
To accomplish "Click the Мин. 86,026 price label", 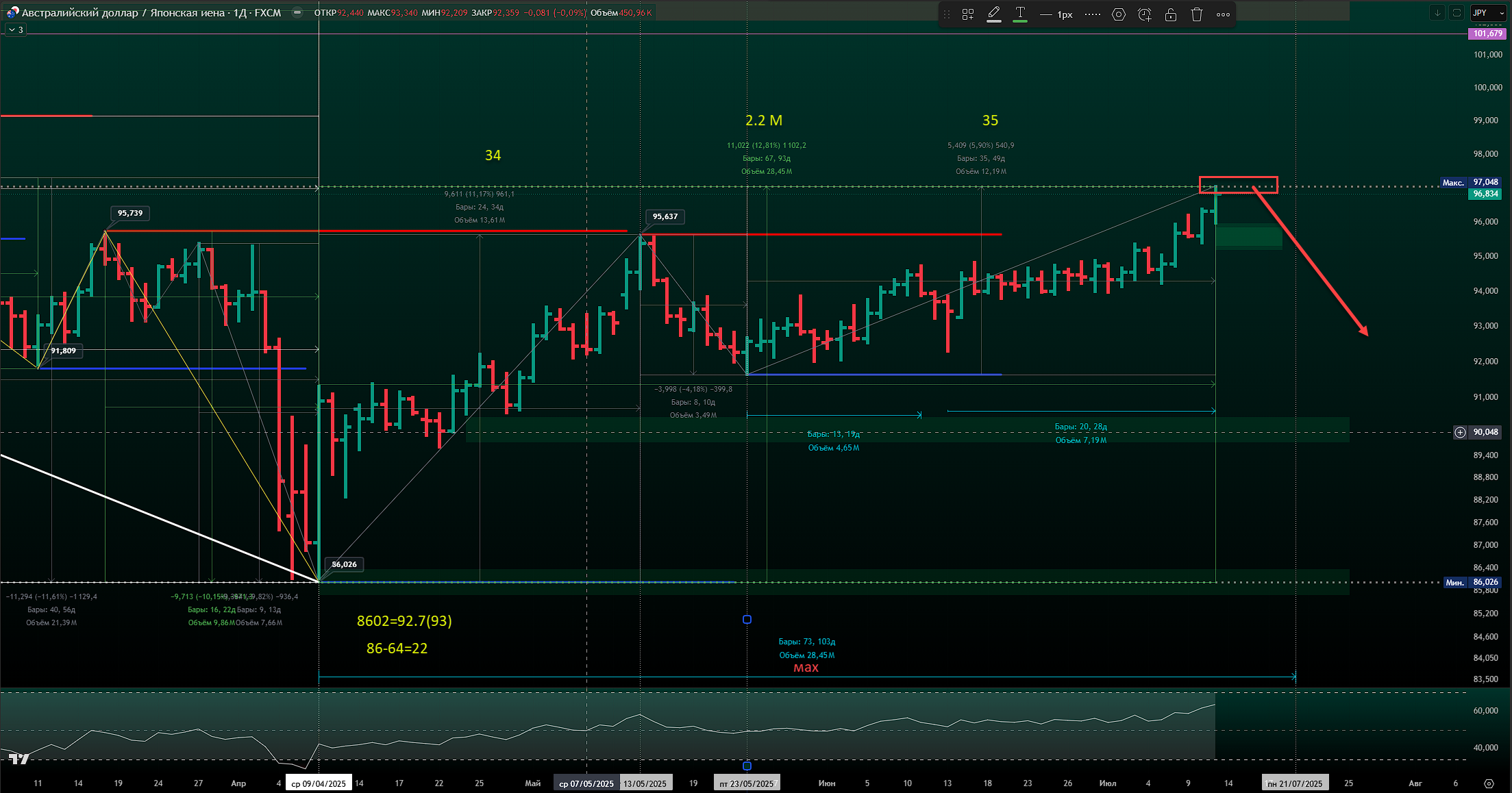I will pos(1473,582).
